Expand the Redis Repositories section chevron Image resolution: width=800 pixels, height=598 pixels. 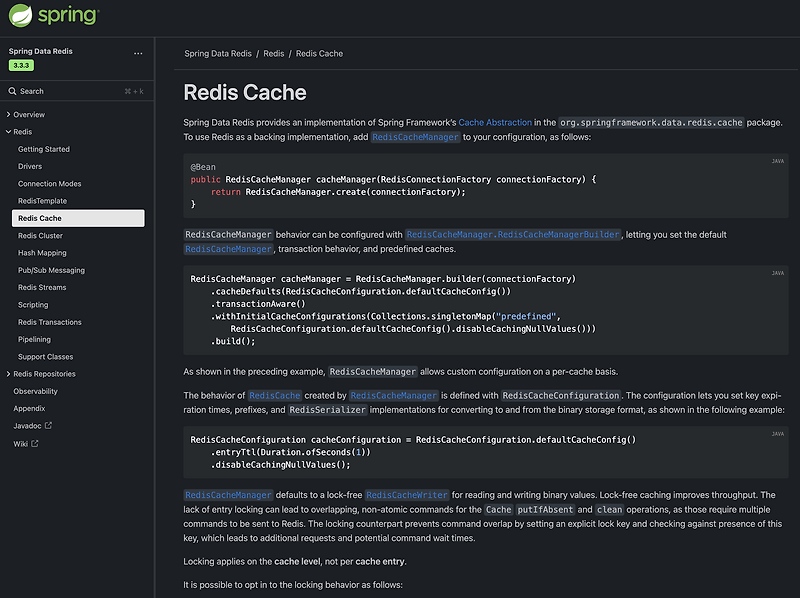(8, 374)
